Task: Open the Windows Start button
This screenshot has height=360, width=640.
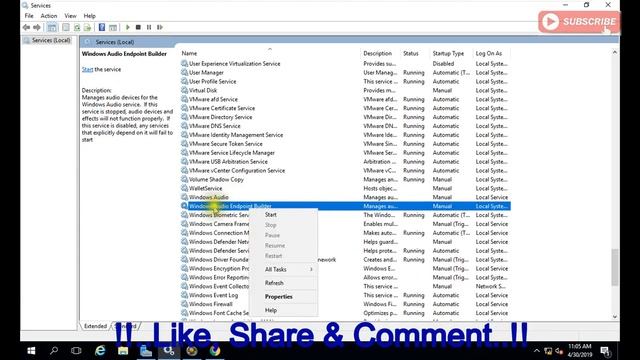Action: click(31, 351)
